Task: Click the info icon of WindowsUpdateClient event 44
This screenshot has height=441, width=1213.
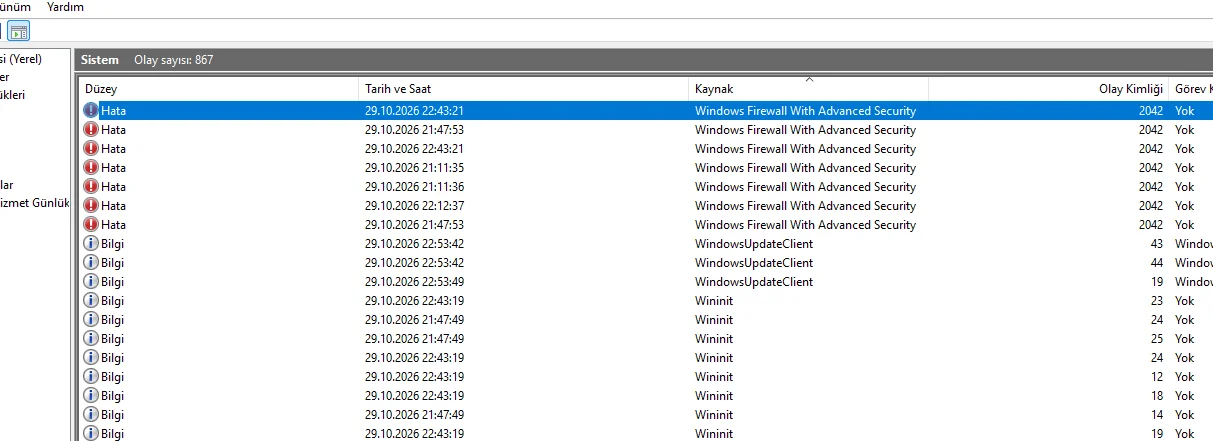Action: (91, 263)
